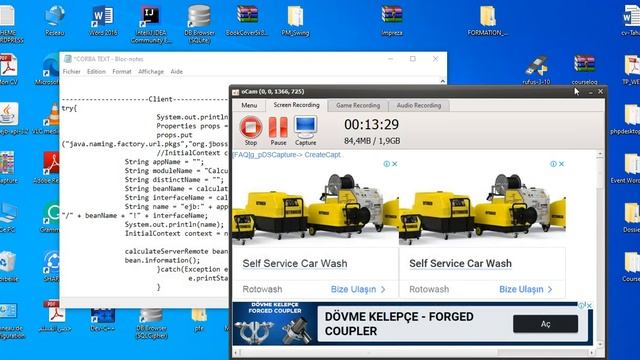Click the Capture monitor icon in oCam

pyautogui.click(x=305, y=131)
